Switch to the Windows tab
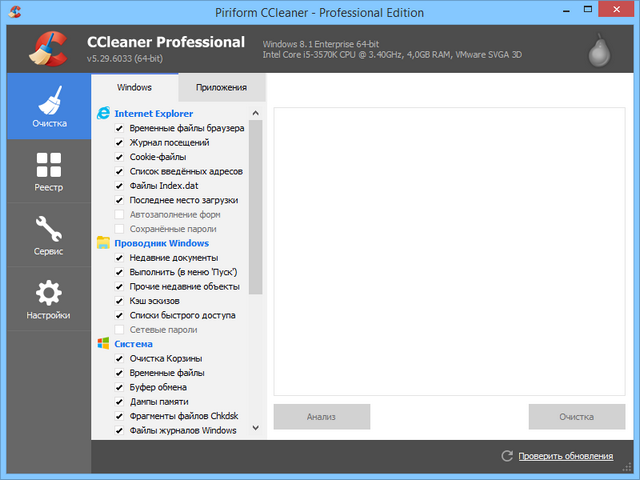 pos(134,87)
